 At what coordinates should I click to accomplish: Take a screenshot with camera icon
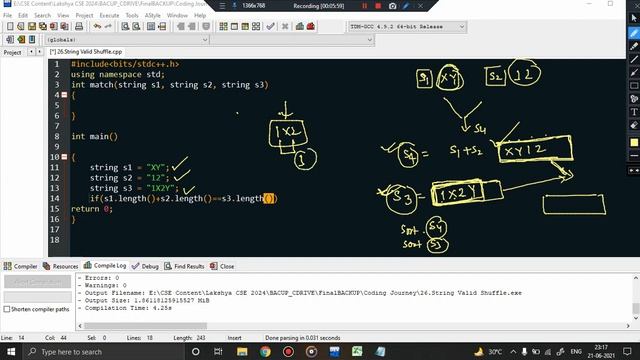[392, 6]
